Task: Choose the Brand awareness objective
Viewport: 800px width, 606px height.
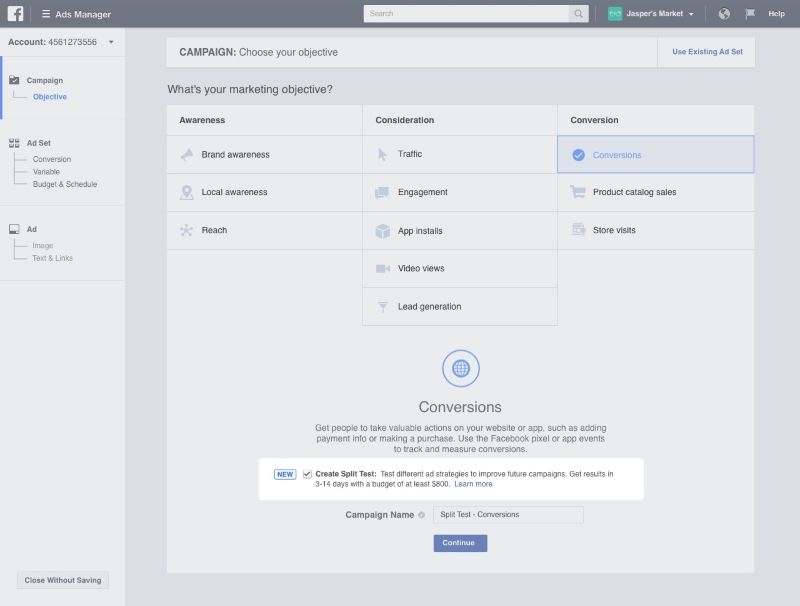Action: tap(264, 155)
